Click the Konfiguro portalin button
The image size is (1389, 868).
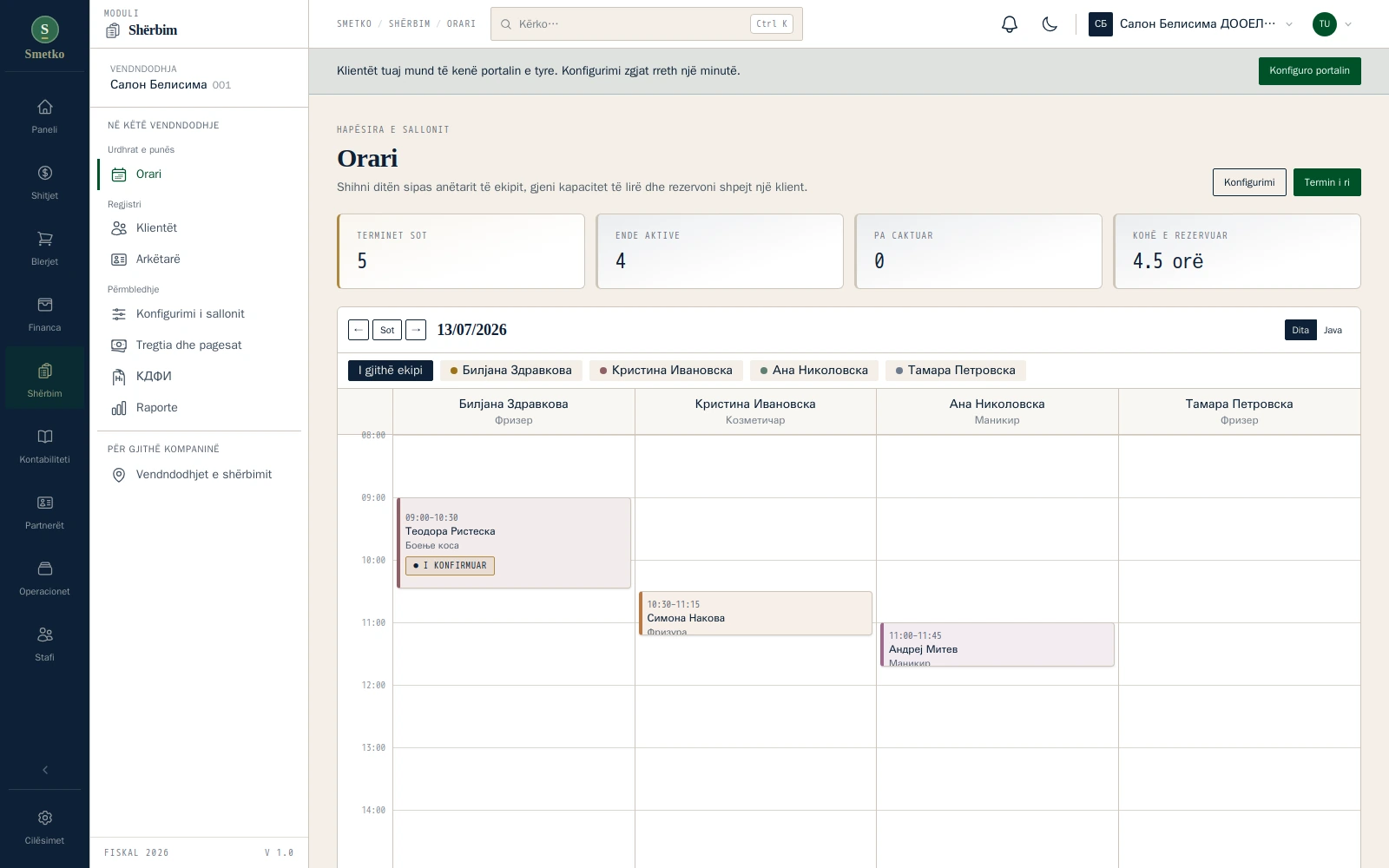pyautogui.click(x=1309, y=71)
